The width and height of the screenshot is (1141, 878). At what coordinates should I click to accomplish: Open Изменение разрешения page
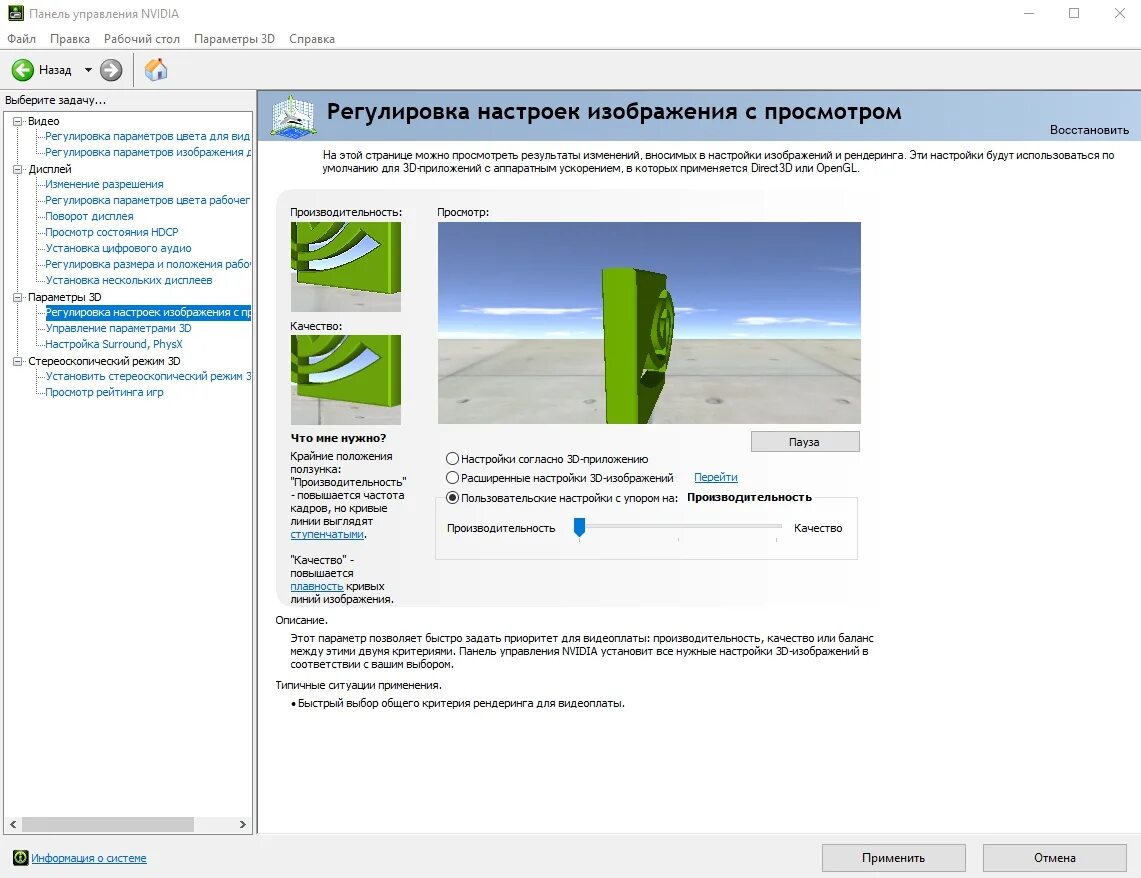pyautogui.click(x=104, y=184)
